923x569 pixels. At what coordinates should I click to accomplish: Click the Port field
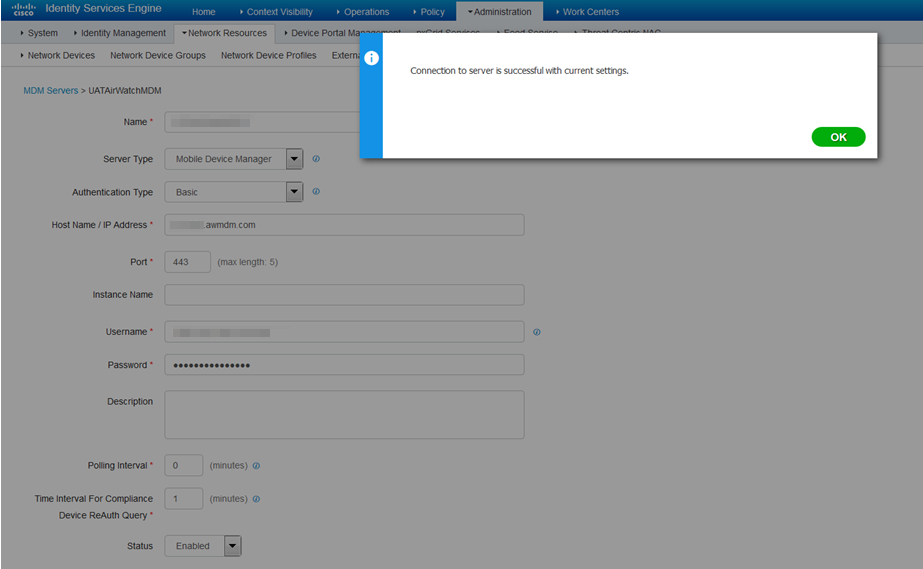click(188, 262)
